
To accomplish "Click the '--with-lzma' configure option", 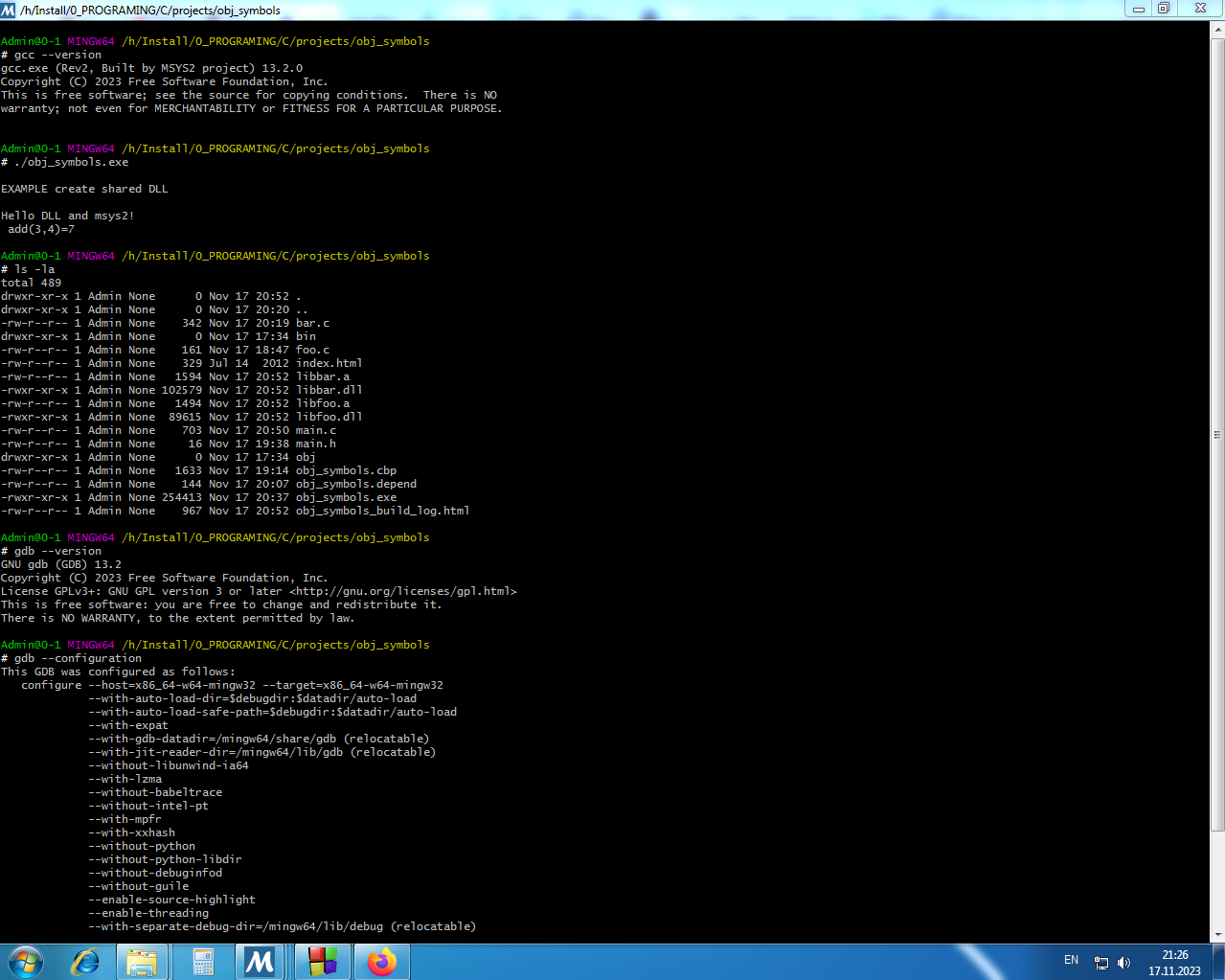I will [125, 779].
